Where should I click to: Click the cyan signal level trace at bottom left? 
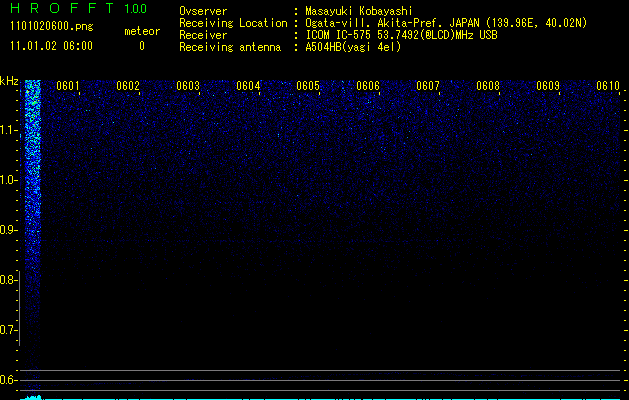31,398
